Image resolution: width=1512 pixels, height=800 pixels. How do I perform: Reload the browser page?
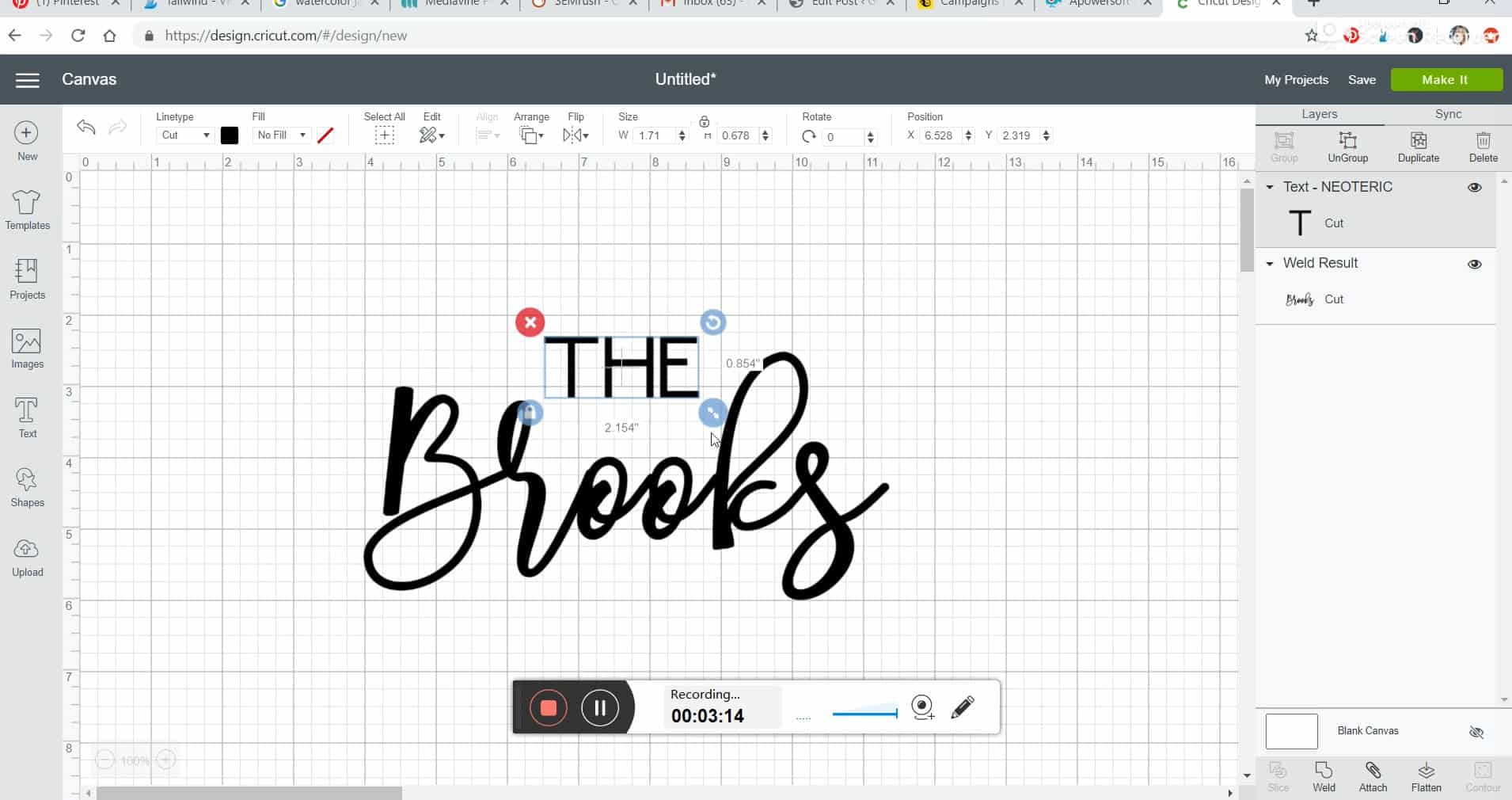pyautogui.click(x=78, y=36)
